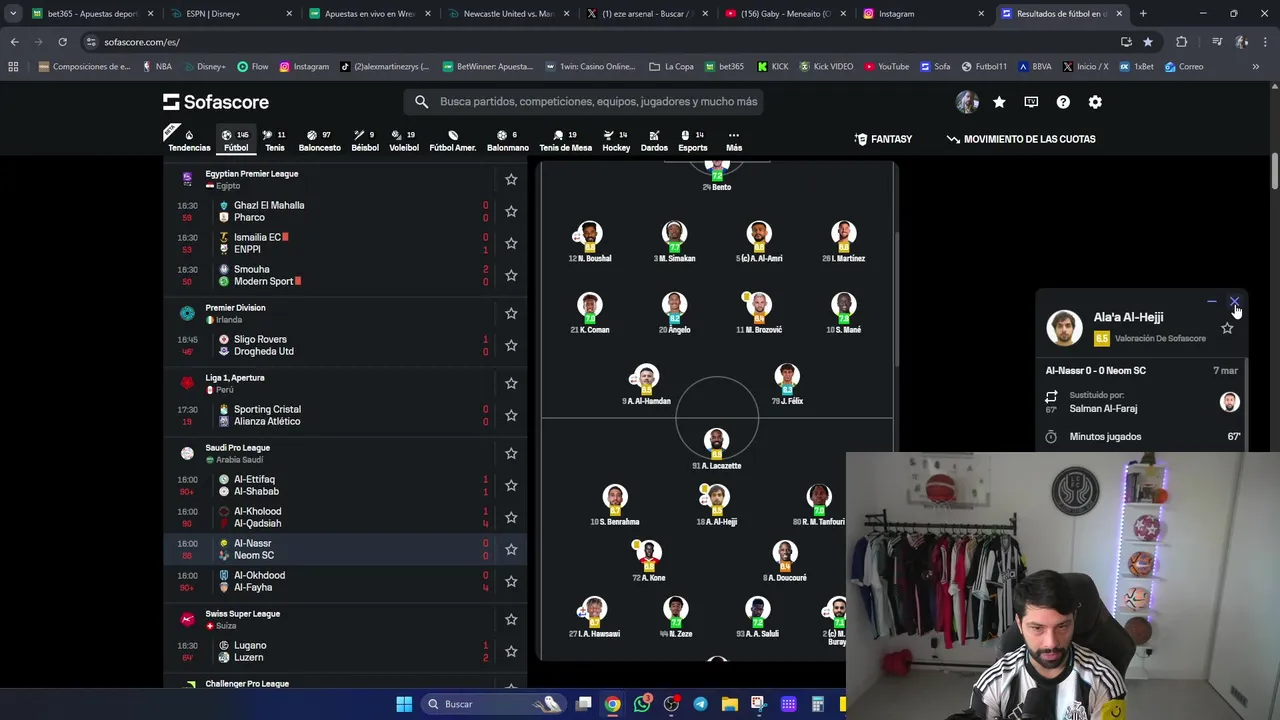
Task: Click the Ala'a Al-Hejji profile photo
Action: [x=1064, y=328]
